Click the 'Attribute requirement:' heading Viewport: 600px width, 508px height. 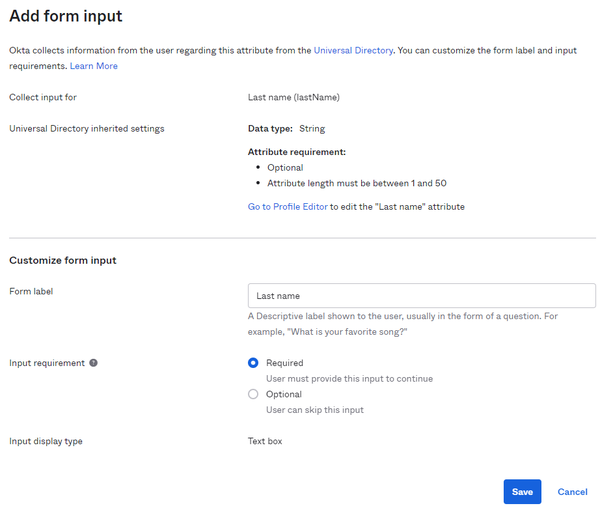click(x=297, y=152)
